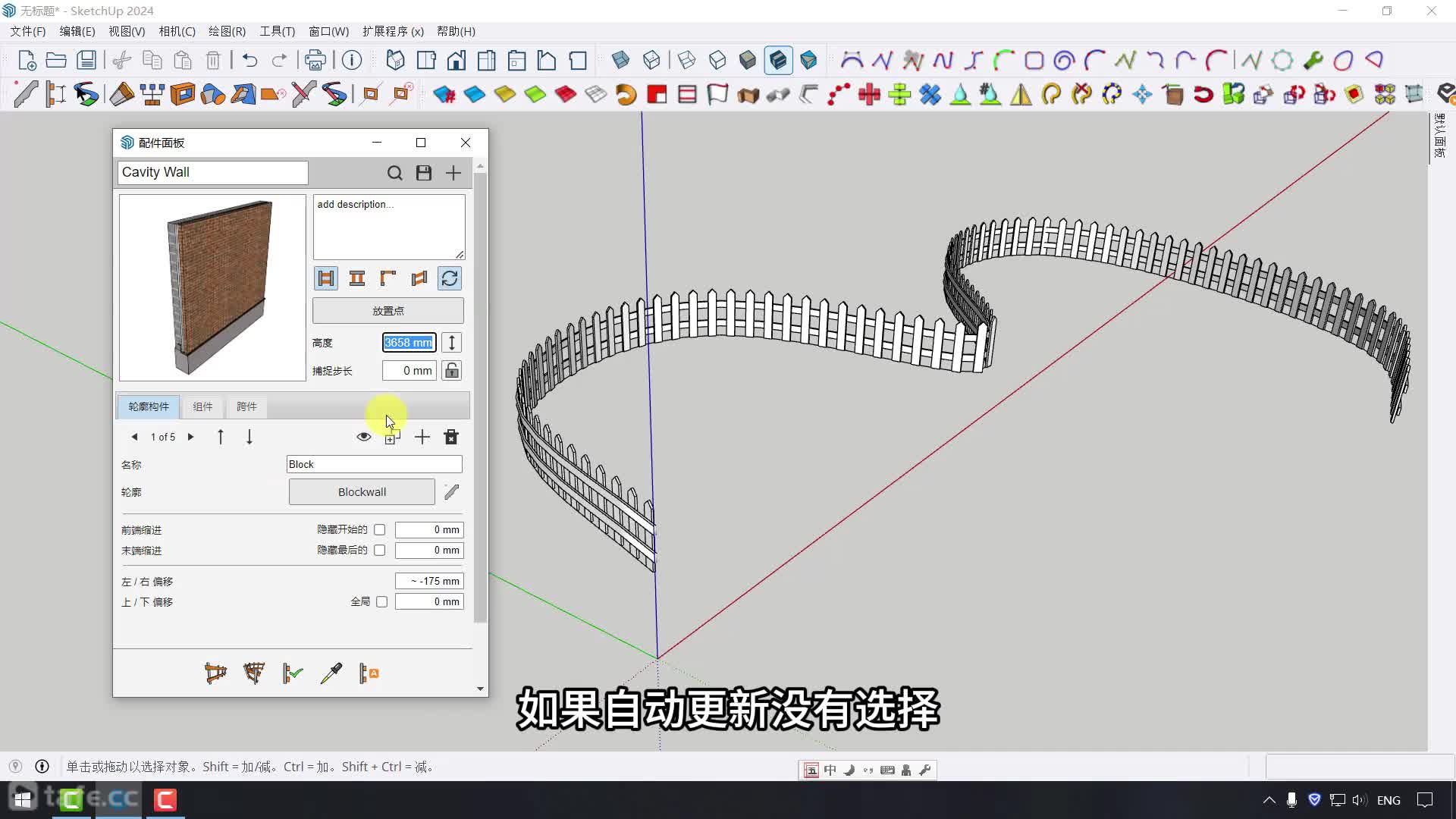Click blue hash-grid plane icon
The height and width of the screenshot is (819, 1456).
coord(444,94)
